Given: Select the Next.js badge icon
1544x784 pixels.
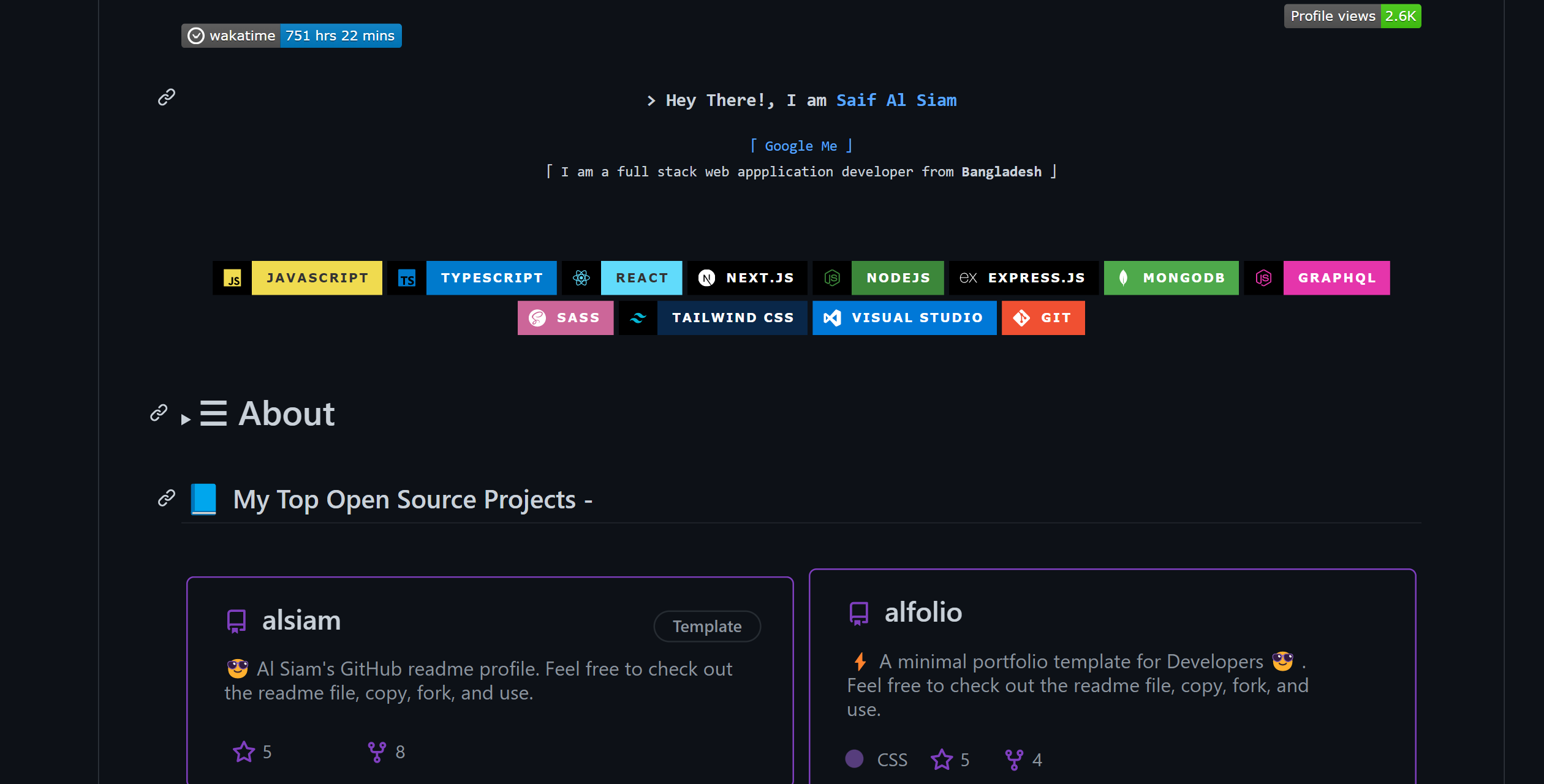Looking at the screenshot, I should [708, 278].
